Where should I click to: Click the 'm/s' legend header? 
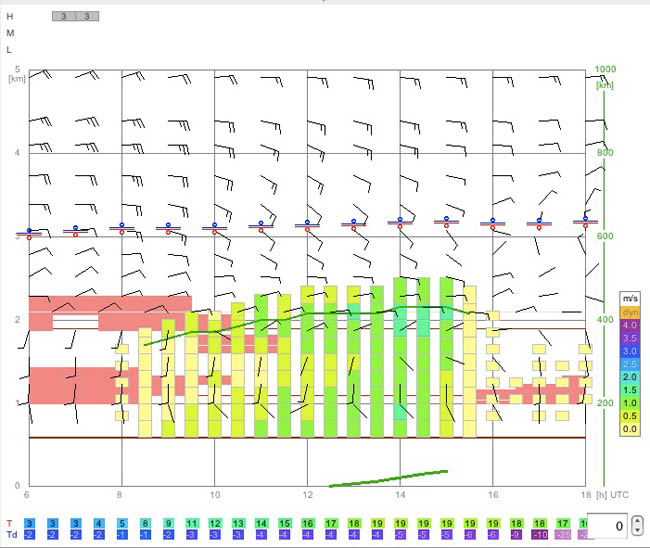(630, 298)
